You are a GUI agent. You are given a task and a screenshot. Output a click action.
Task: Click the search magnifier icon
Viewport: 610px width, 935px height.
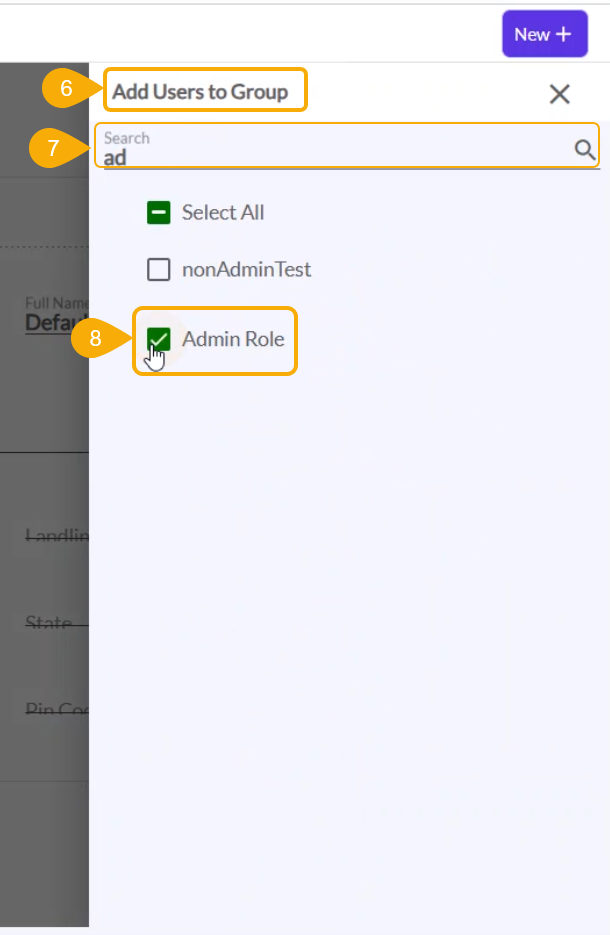tap(584, 150)
